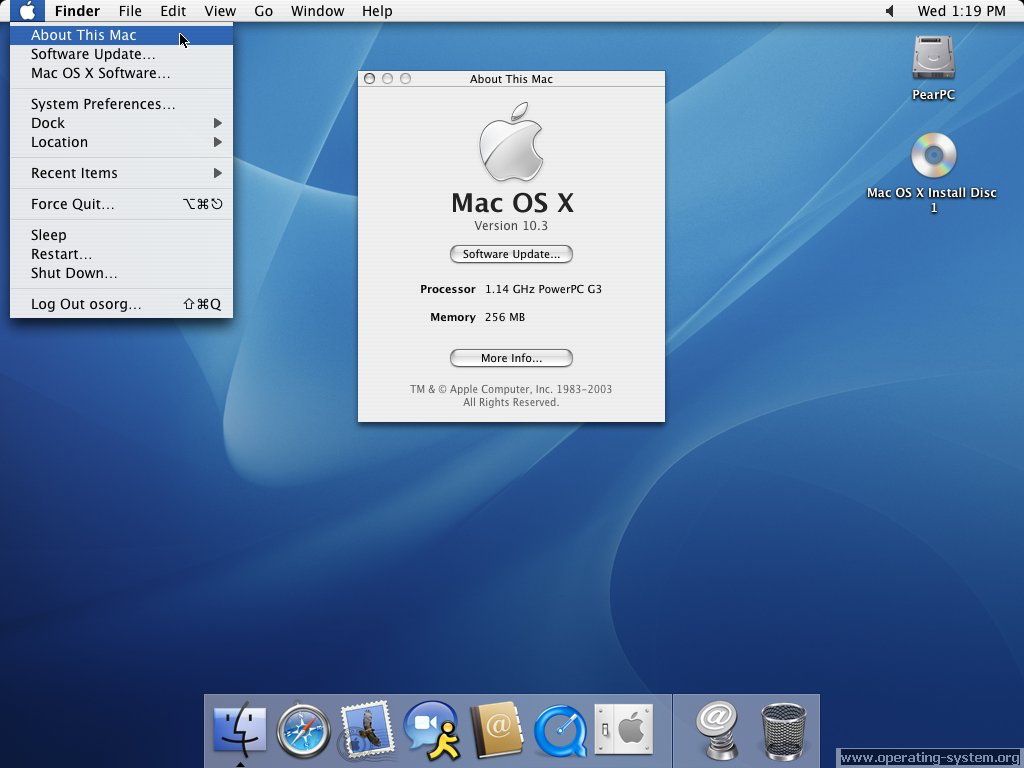Open the Trash in the Dock
Viewport: 1024px width, 768px height.
[783, 730]
